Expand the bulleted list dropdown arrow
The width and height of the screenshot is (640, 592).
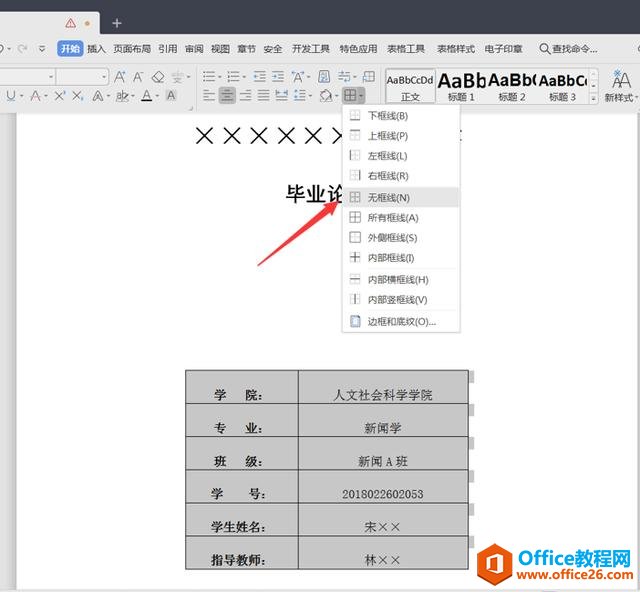coord(220,77)
